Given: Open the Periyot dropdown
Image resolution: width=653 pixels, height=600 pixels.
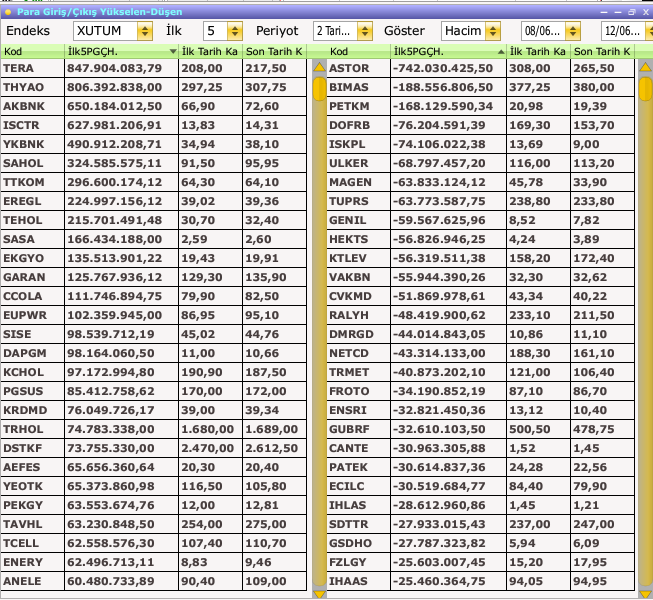Looking at the screenshot, I should click(x=365, y=31).
